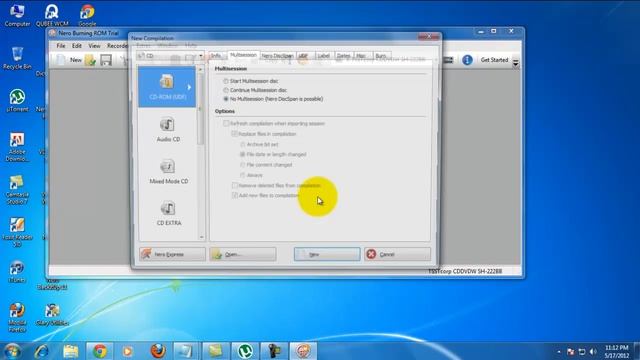Open Glary Utilities desktop shortcut

(x=52, y=315)
